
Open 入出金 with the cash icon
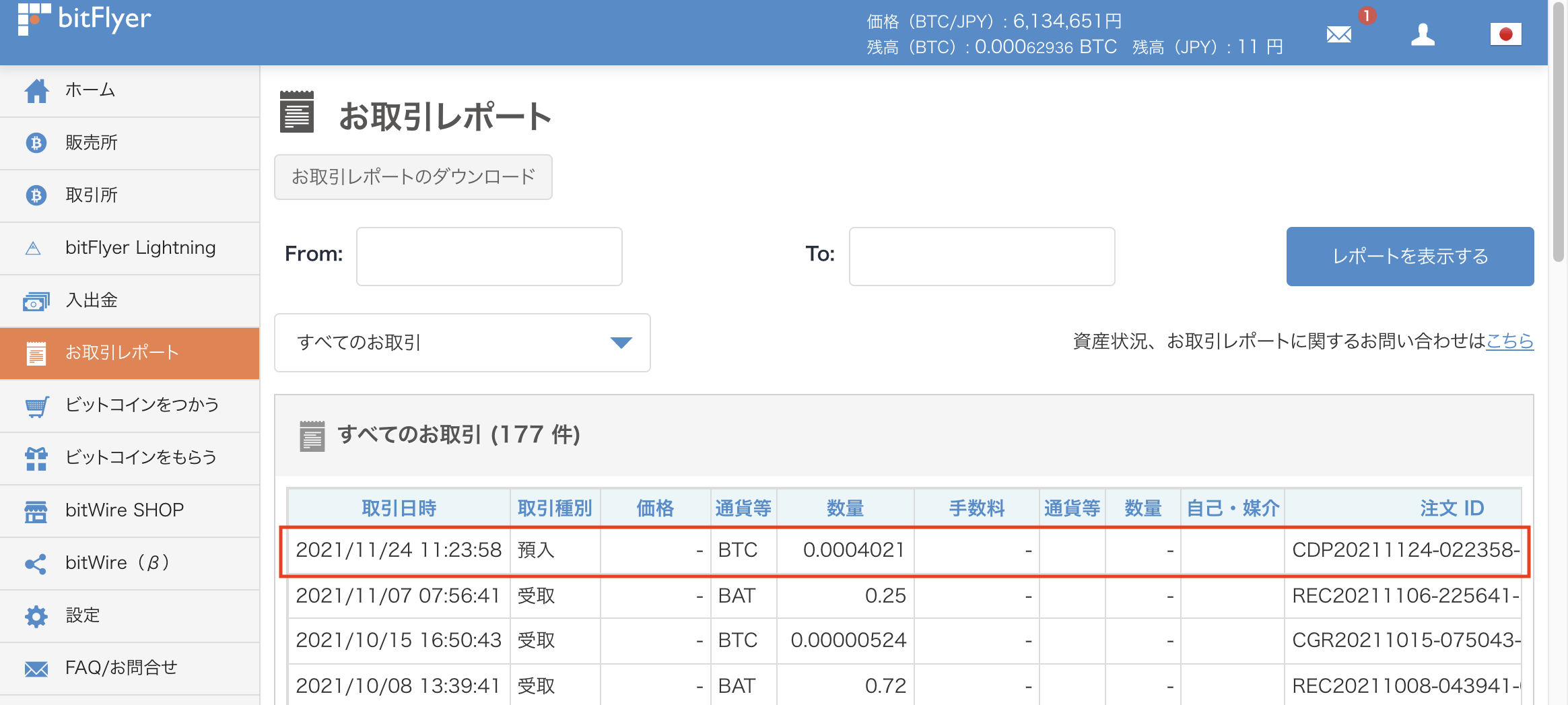pos(36,300)
